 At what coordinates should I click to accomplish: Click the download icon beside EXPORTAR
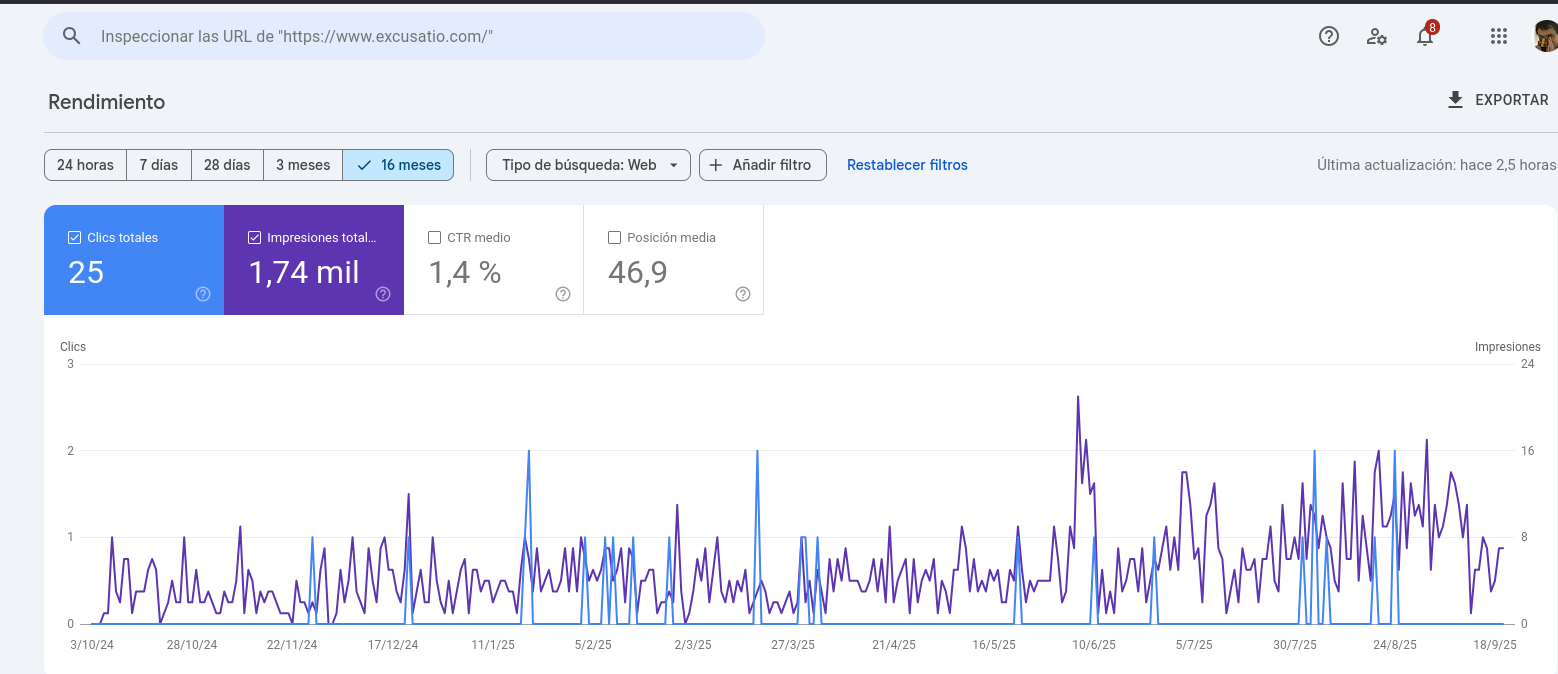coord(1455,100)
